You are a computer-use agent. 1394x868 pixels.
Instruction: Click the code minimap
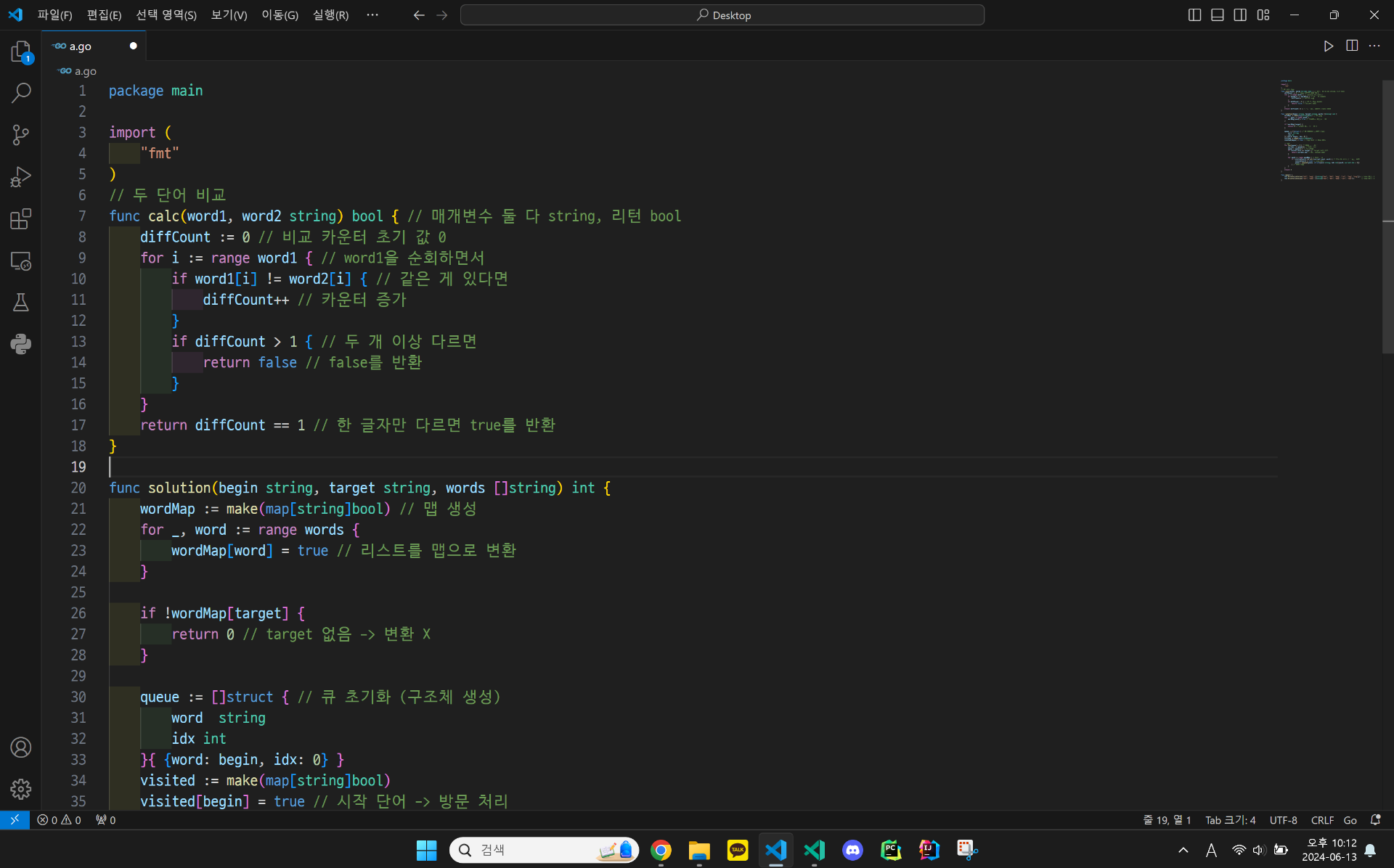click(x=1327, y=131)
